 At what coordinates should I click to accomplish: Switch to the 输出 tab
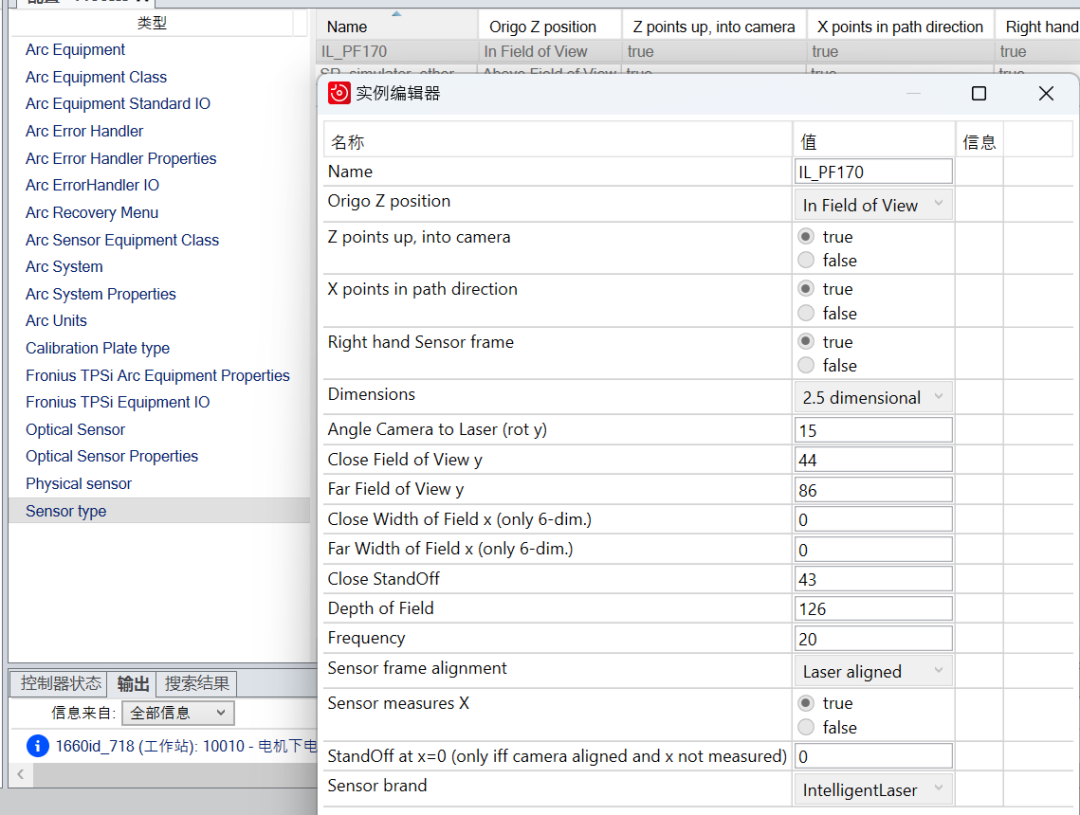point(132,683)
